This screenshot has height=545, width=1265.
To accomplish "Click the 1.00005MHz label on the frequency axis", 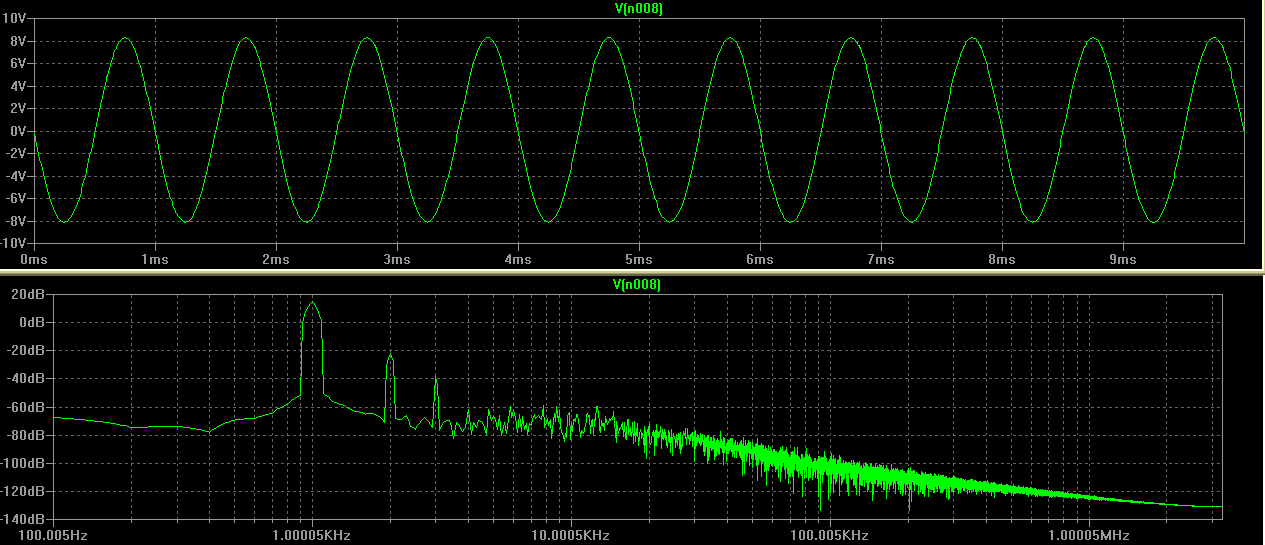I will (x=1089, y=535).
